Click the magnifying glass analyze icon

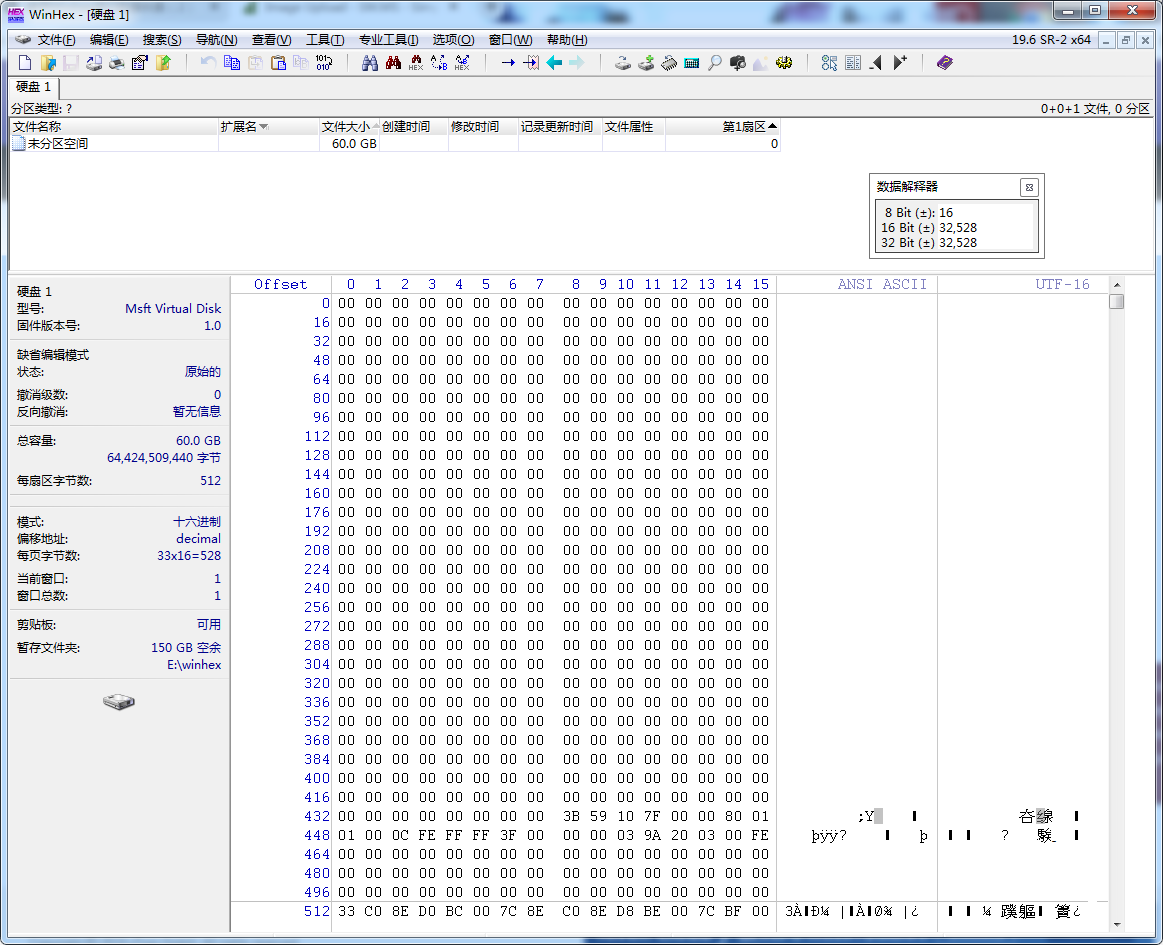(x=715, y=63)
